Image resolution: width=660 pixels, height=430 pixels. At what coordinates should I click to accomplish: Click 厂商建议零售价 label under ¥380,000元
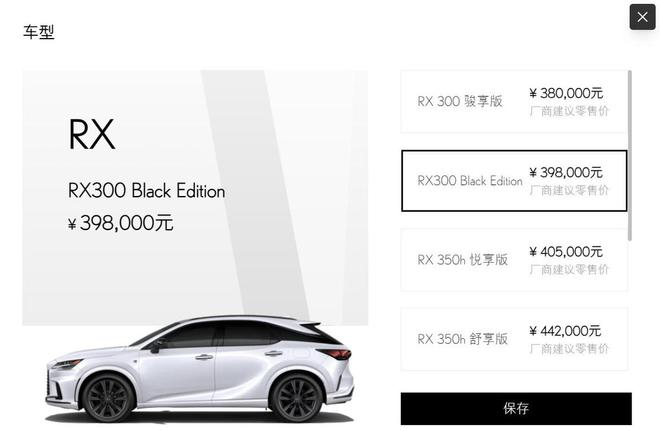coord(569,111)
